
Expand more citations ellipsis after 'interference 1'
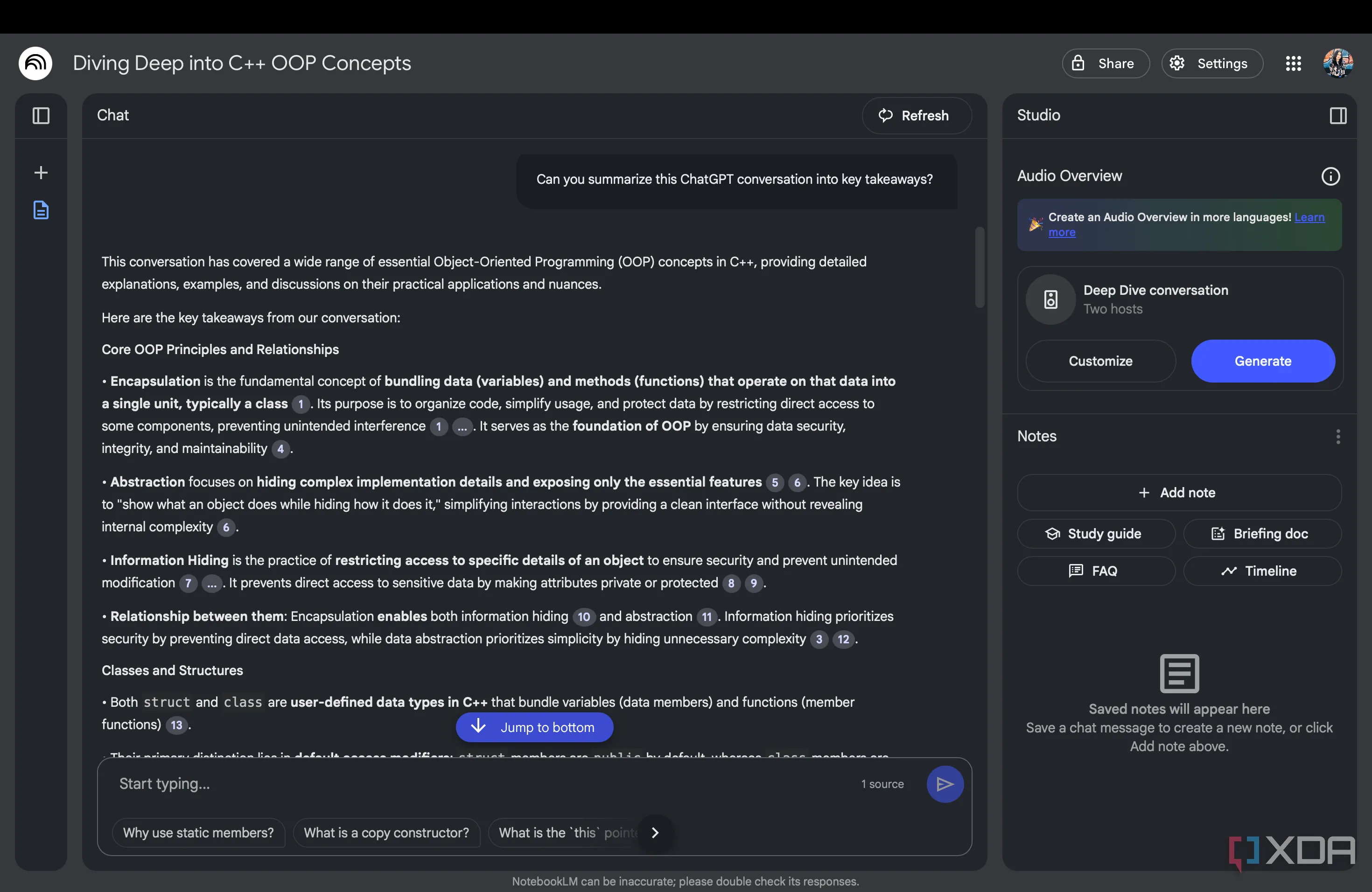462,426
